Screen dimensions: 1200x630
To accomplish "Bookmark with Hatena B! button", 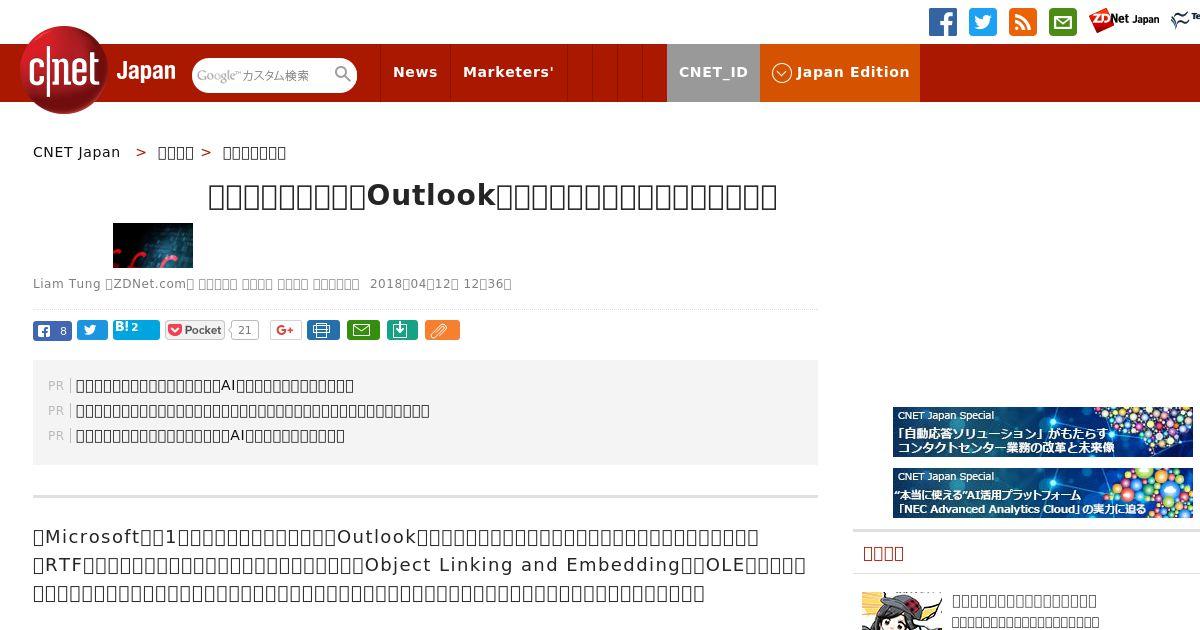I will click(136, 329).
